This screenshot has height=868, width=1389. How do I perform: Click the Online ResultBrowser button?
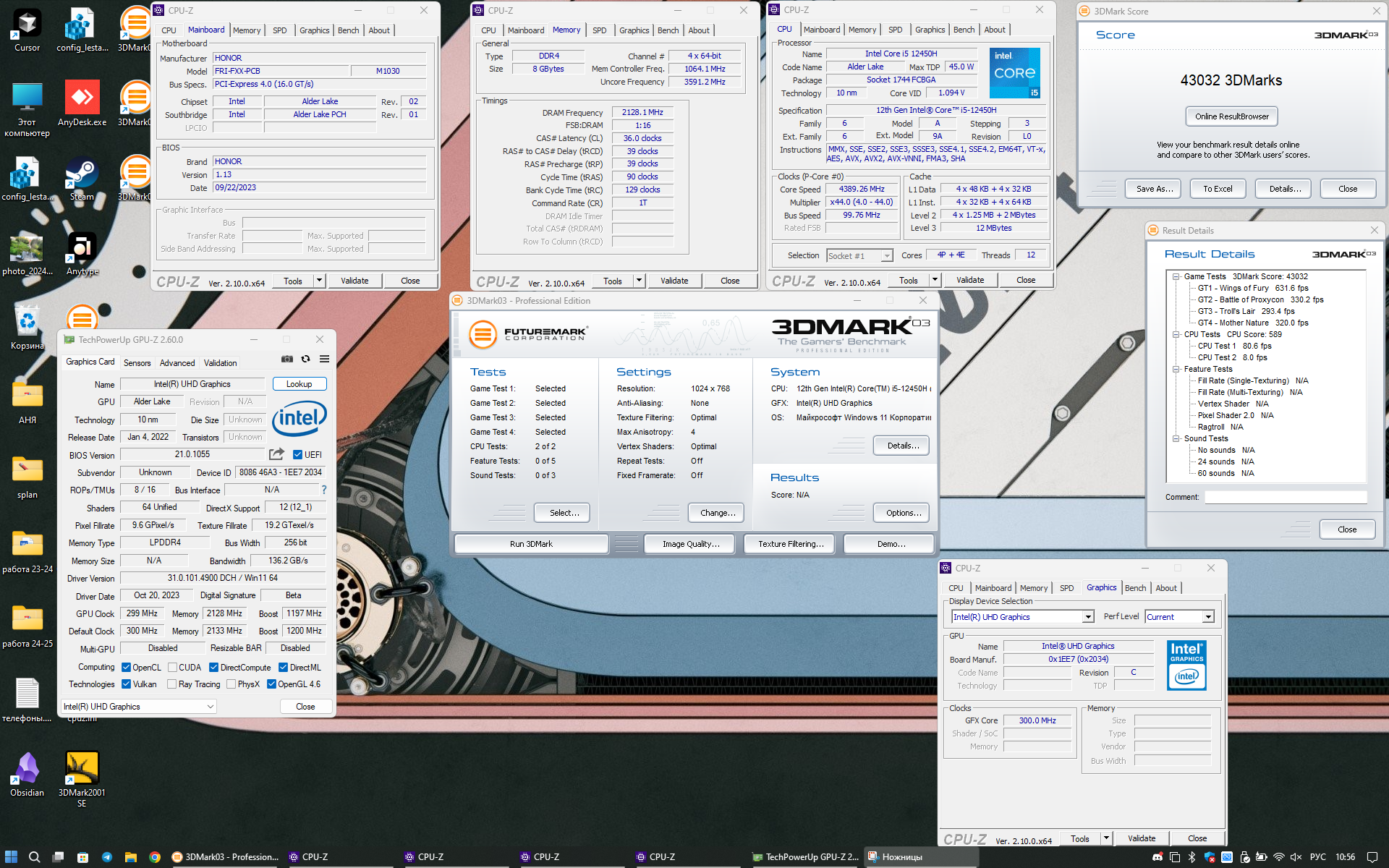pyautogui.click(x=1232, y=116)
